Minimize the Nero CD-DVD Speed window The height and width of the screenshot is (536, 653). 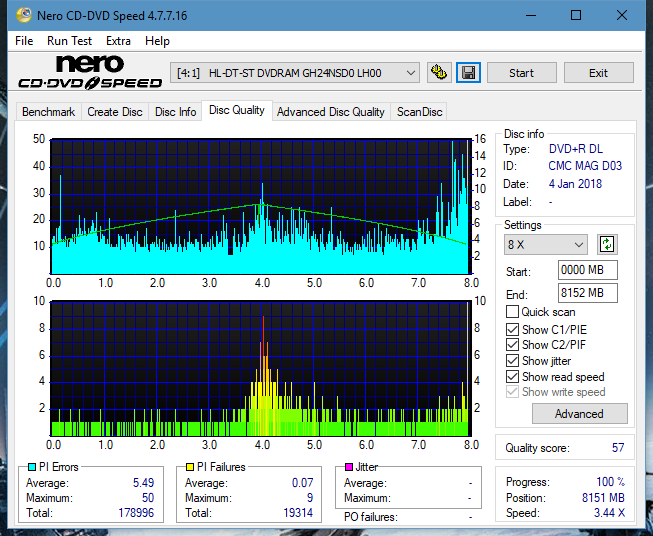click(531, 15)
